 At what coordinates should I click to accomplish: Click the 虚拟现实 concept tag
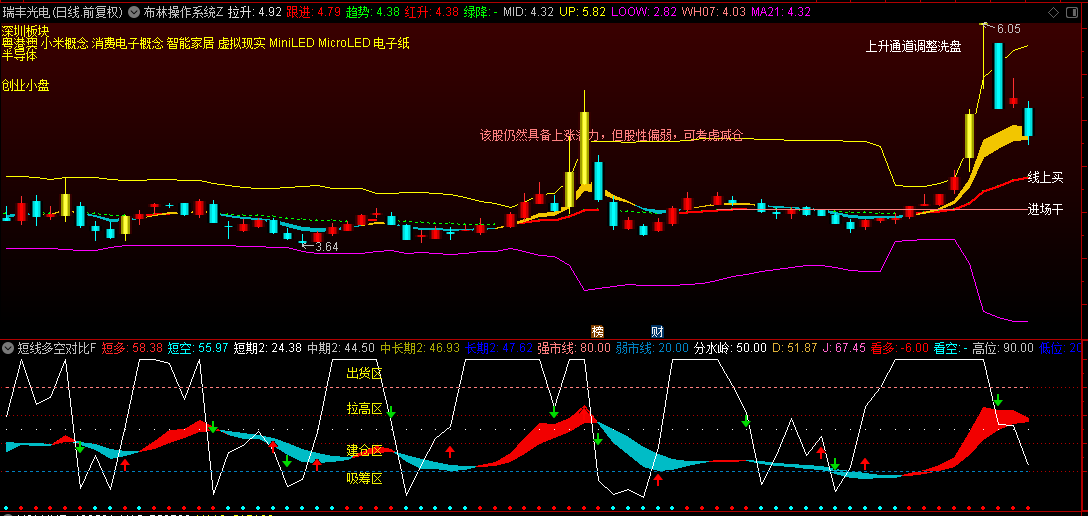point(242,43)
